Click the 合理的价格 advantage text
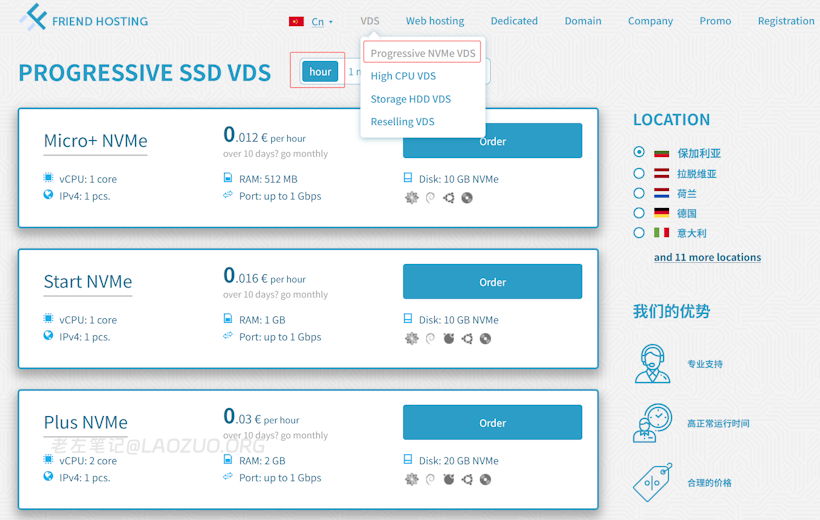 pos(709,482)
